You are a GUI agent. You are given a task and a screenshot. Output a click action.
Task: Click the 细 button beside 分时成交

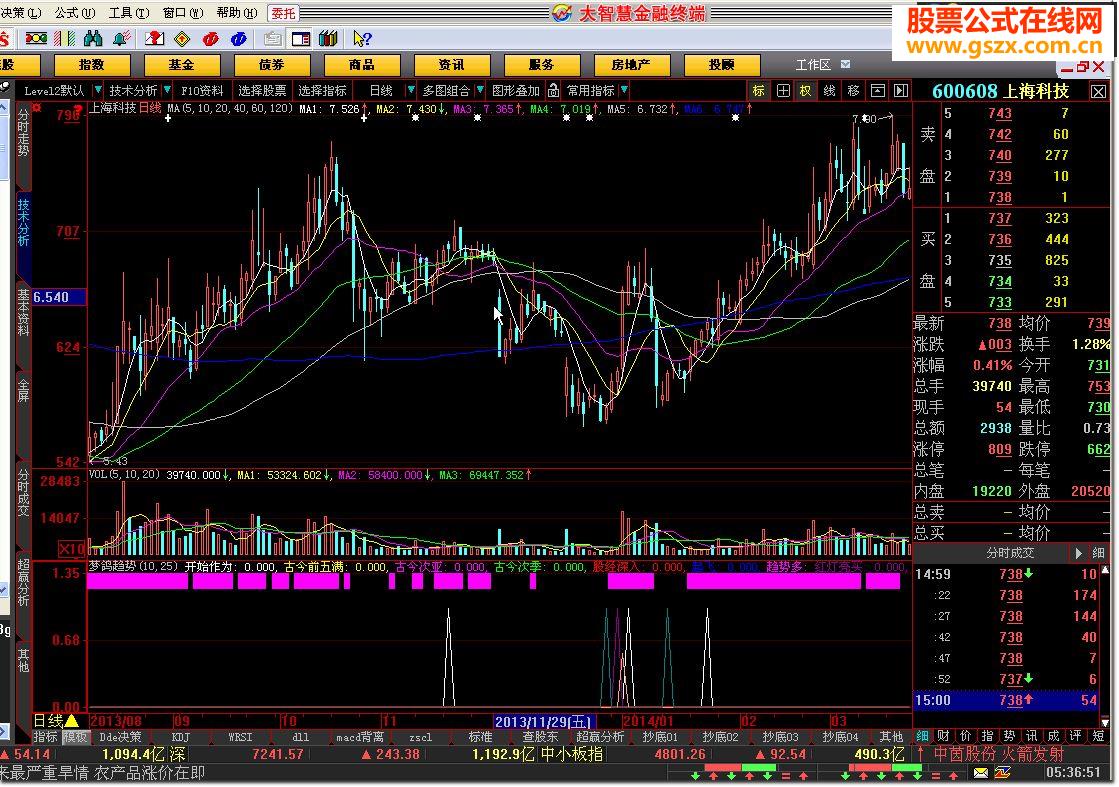1098,553
